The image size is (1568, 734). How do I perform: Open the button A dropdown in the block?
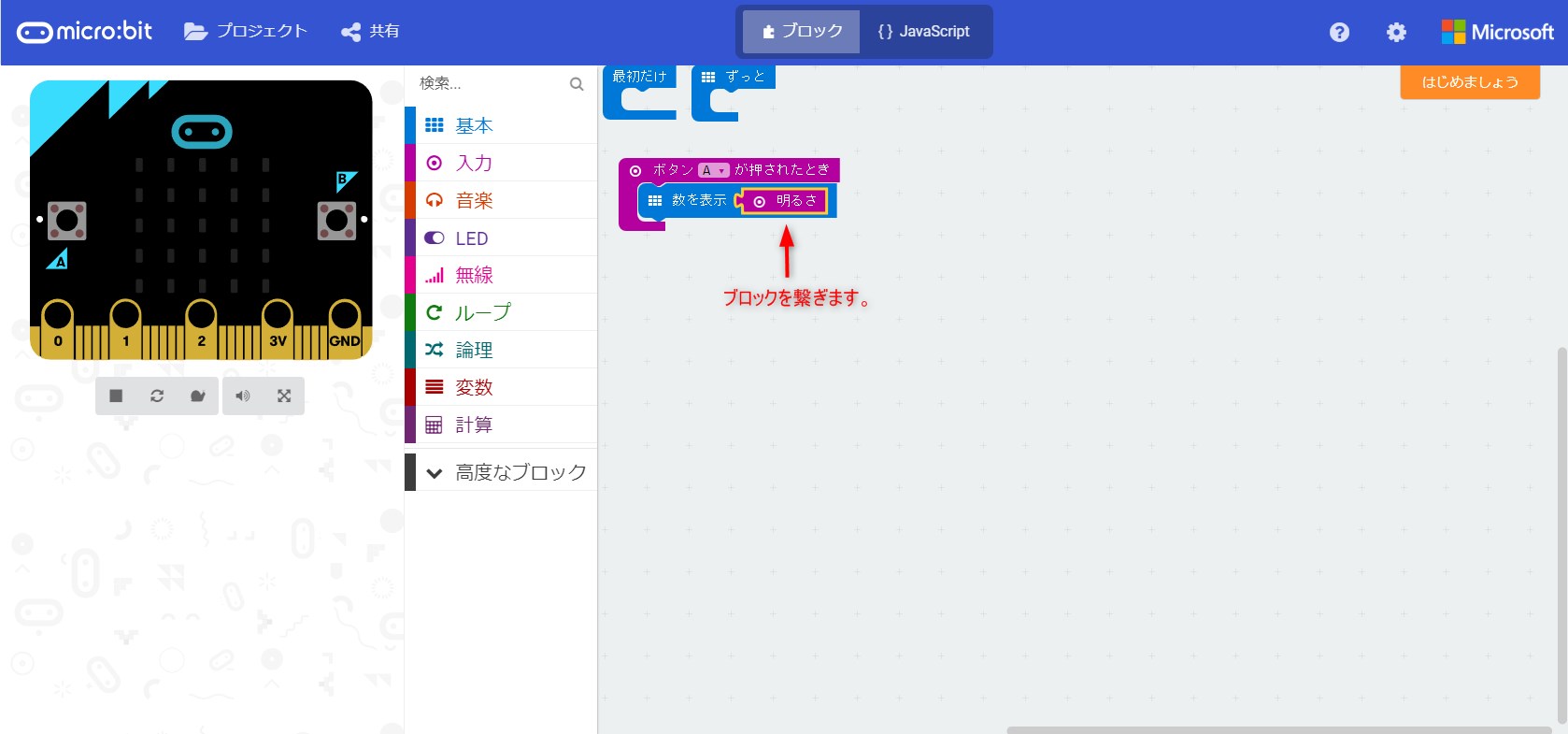[x=713, y=170]
